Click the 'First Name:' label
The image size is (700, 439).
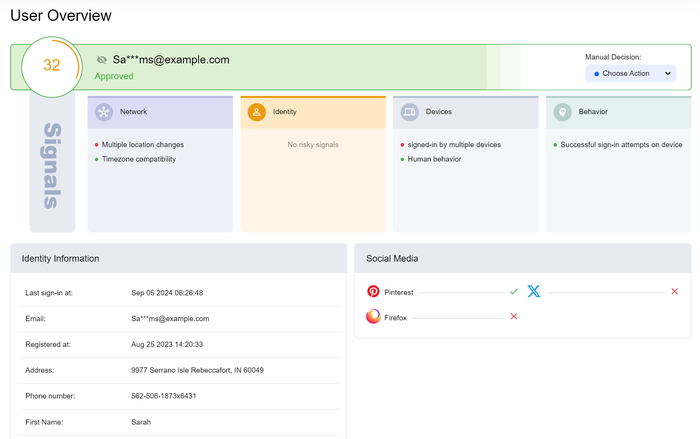click(44, 422)
